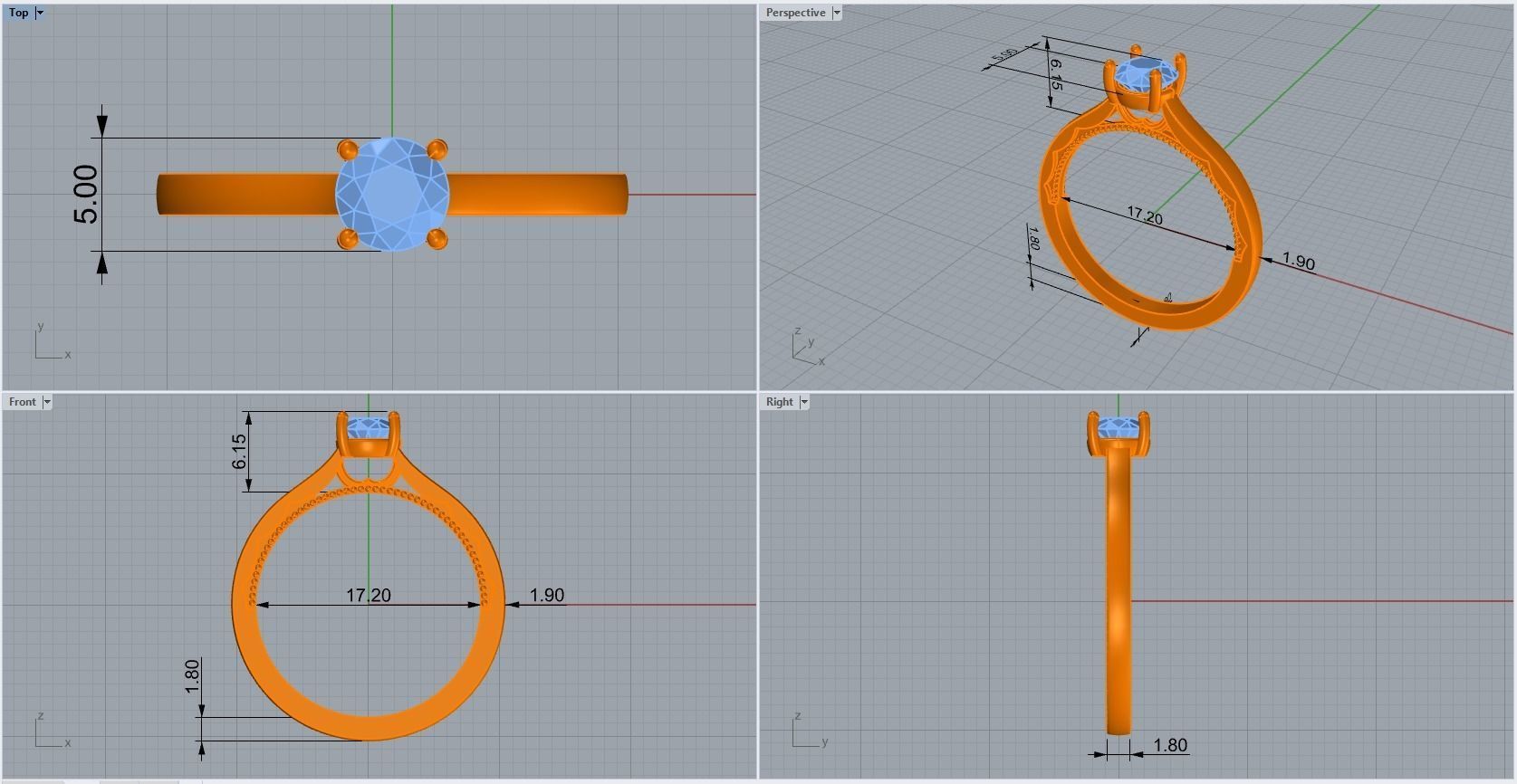This screenshot has width=1517, height=784.
Task: Open the Right viewport dropdown arrow
Action: pos(804,402)
